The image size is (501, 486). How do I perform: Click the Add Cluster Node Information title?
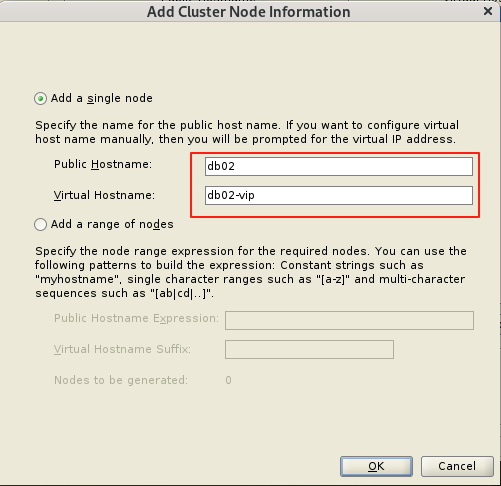pos(249,12)
